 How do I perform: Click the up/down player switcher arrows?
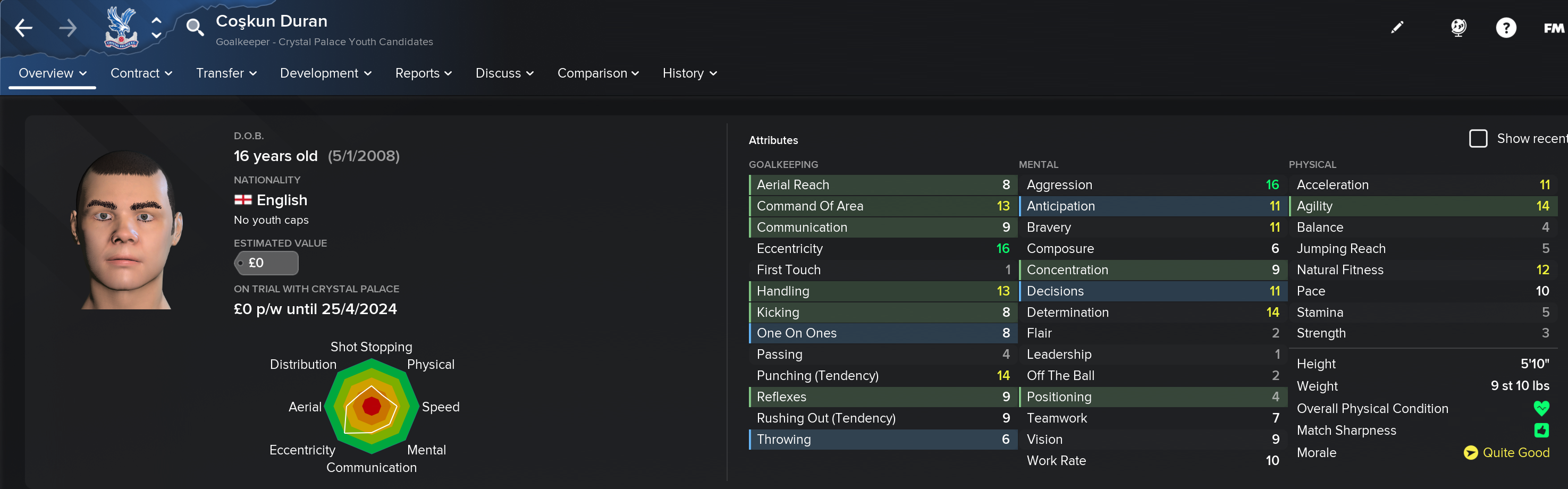(156, 28)
